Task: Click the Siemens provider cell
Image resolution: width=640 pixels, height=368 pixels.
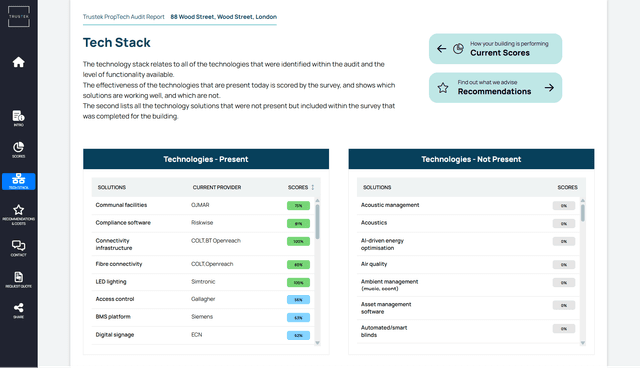Action: tap(202, 317)
